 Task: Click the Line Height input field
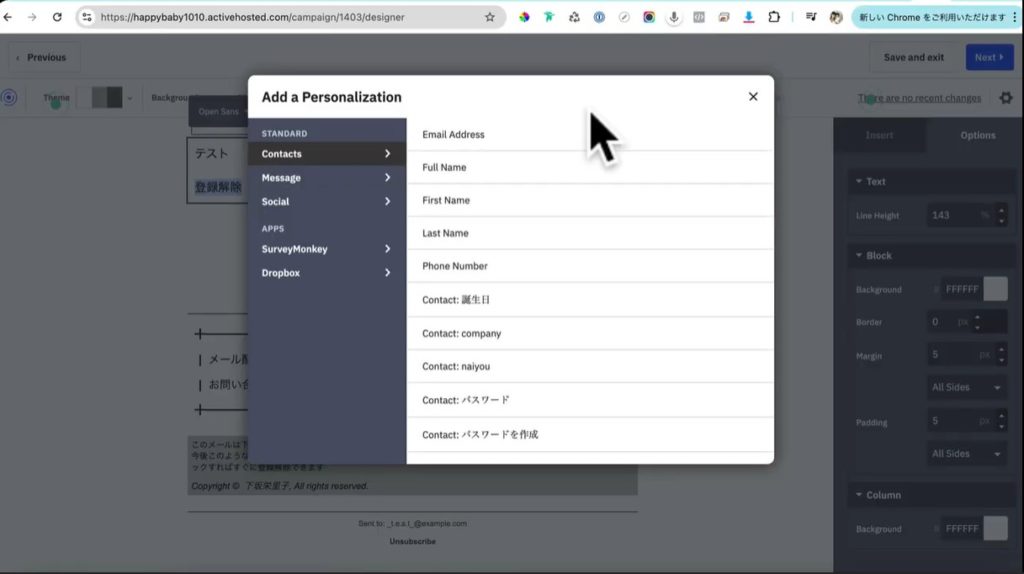(x=950, y=215)
